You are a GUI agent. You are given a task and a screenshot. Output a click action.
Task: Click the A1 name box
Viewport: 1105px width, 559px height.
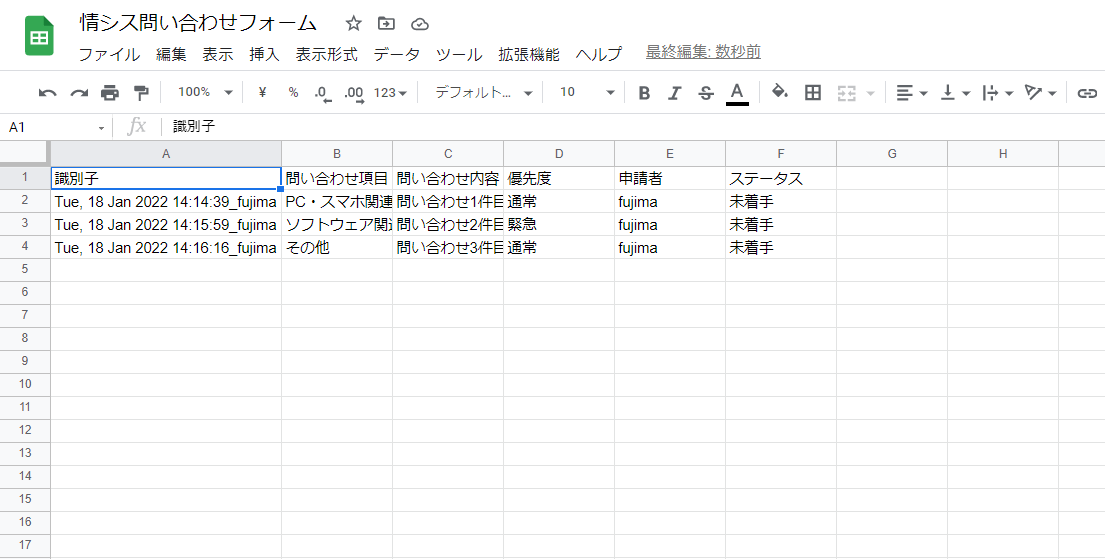pyautogui.click(x=56, y=127)
